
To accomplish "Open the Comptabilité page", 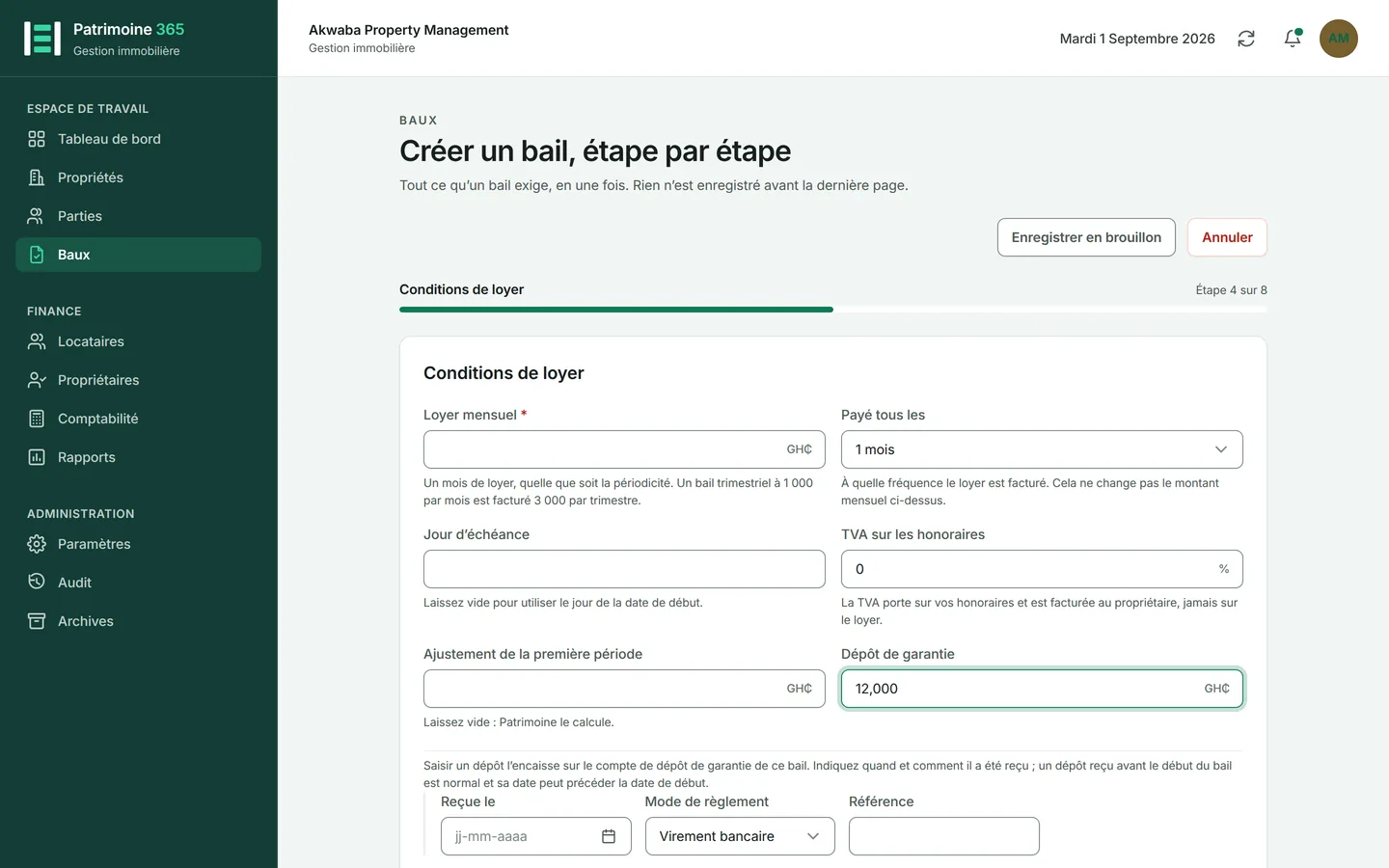I will point(138,419).
